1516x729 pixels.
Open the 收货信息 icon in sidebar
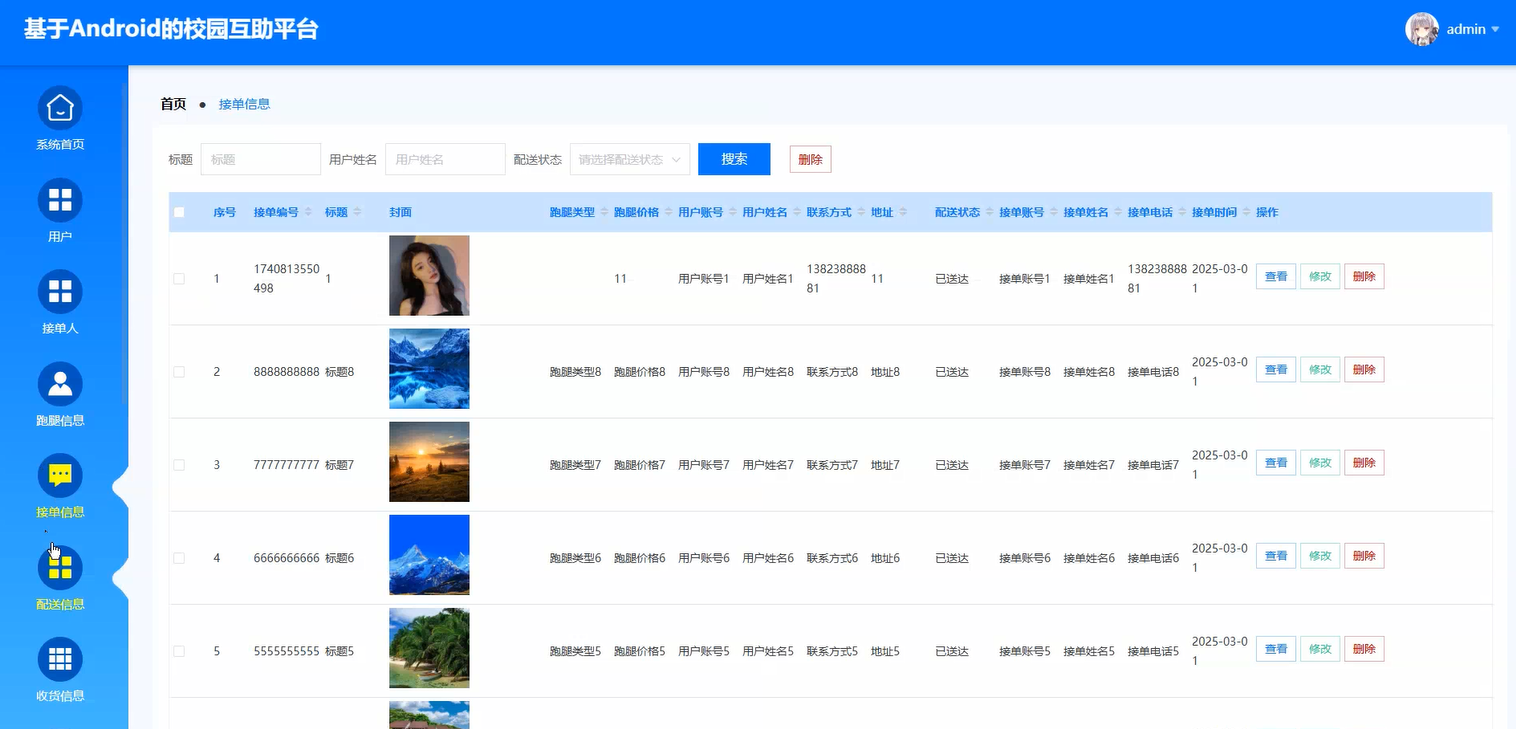coord(60,658)
